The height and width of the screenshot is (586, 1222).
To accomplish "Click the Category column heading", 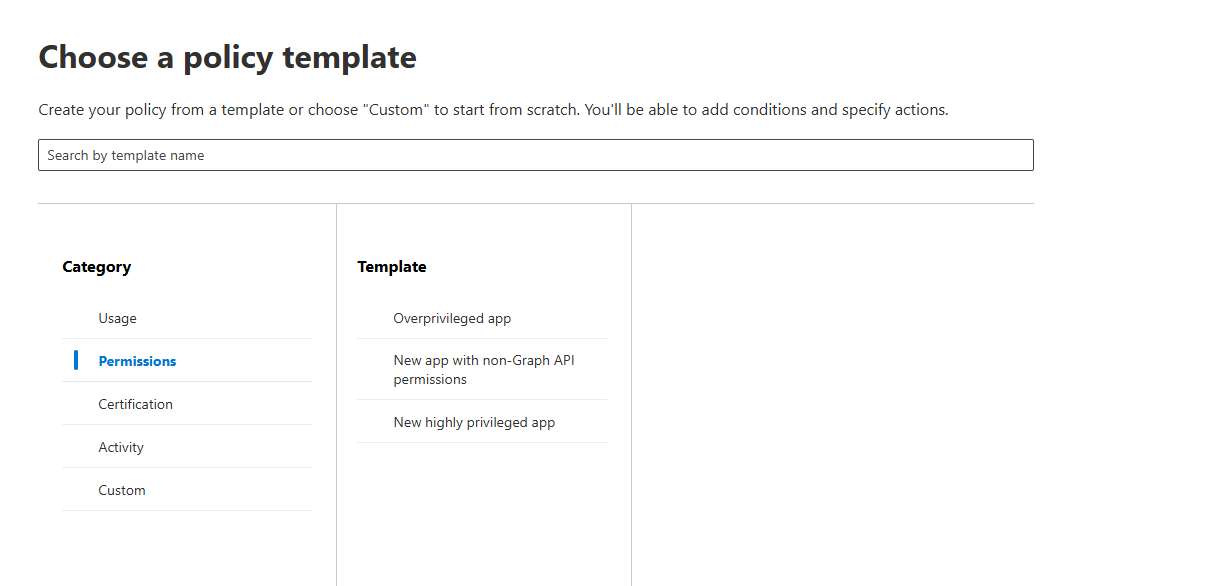I will point(96,267).
